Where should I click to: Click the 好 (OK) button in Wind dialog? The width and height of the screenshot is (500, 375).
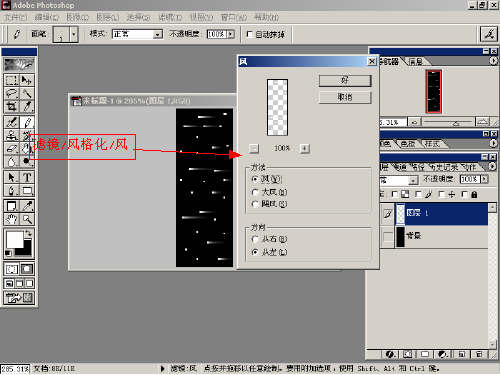tap(345, 80)
